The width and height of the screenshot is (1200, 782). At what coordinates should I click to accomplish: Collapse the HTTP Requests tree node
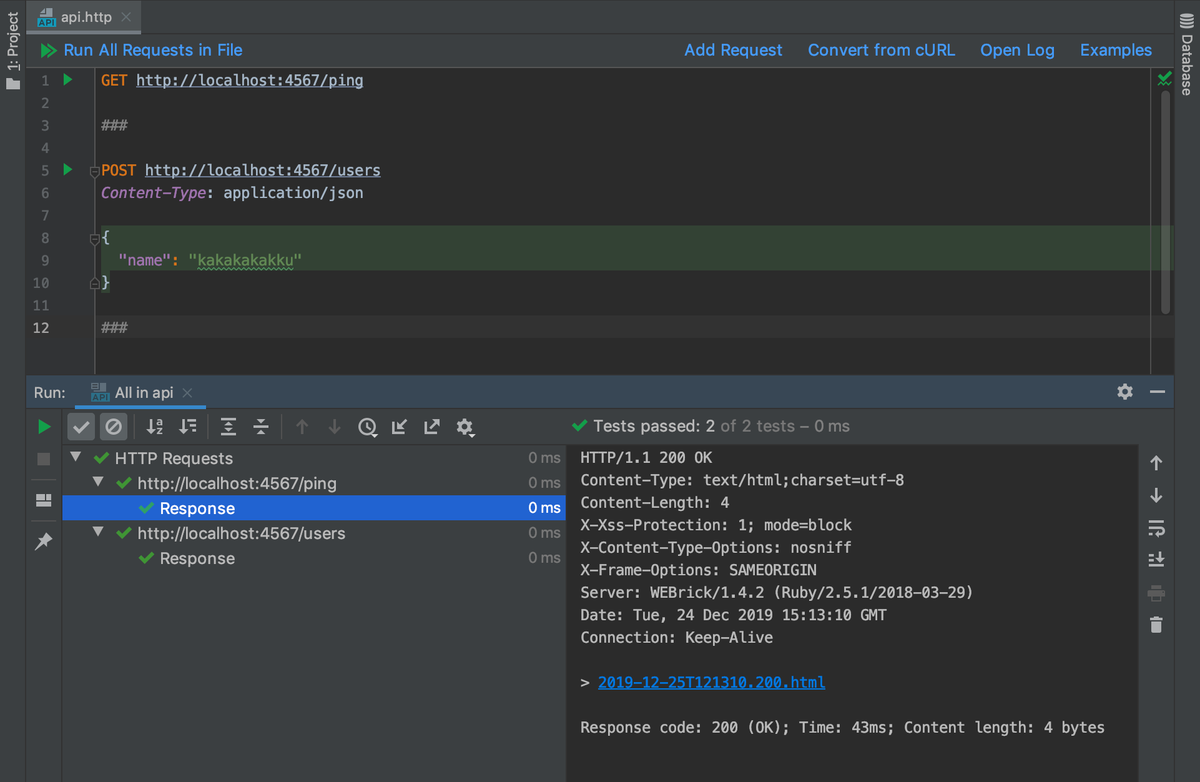point(77,458)
